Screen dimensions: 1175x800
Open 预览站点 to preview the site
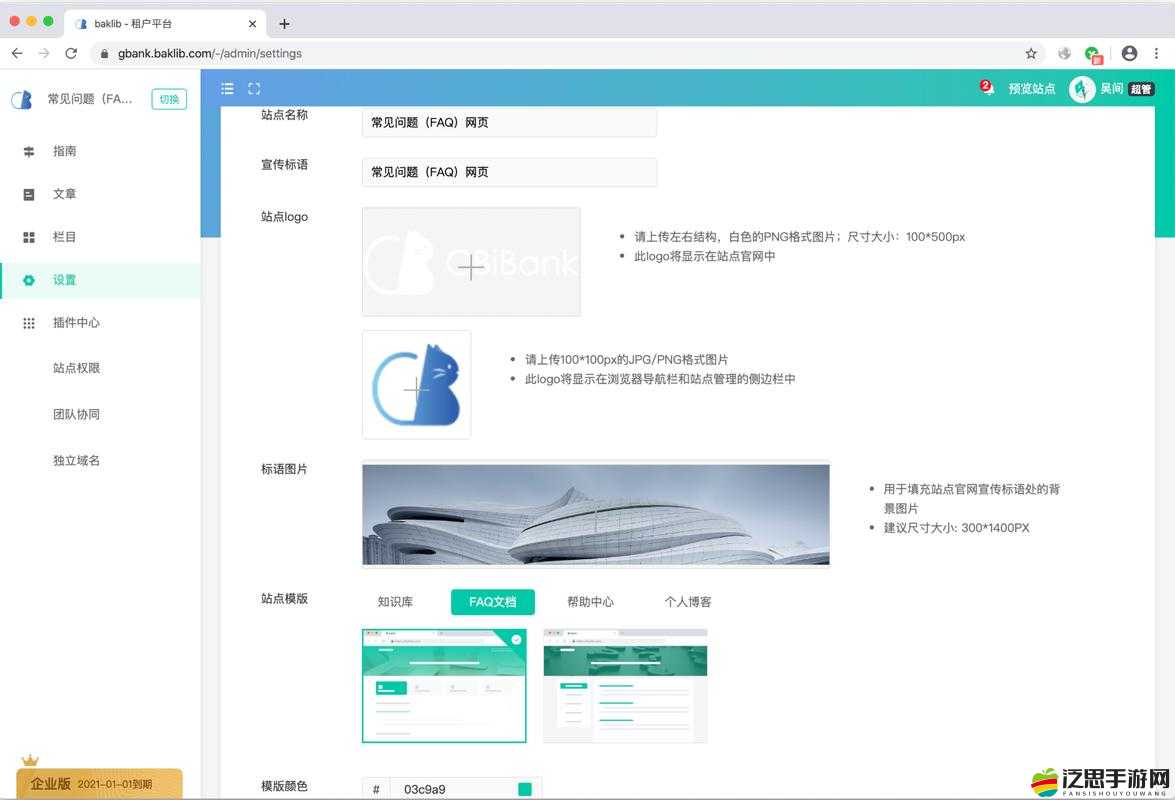(1031, 89)
